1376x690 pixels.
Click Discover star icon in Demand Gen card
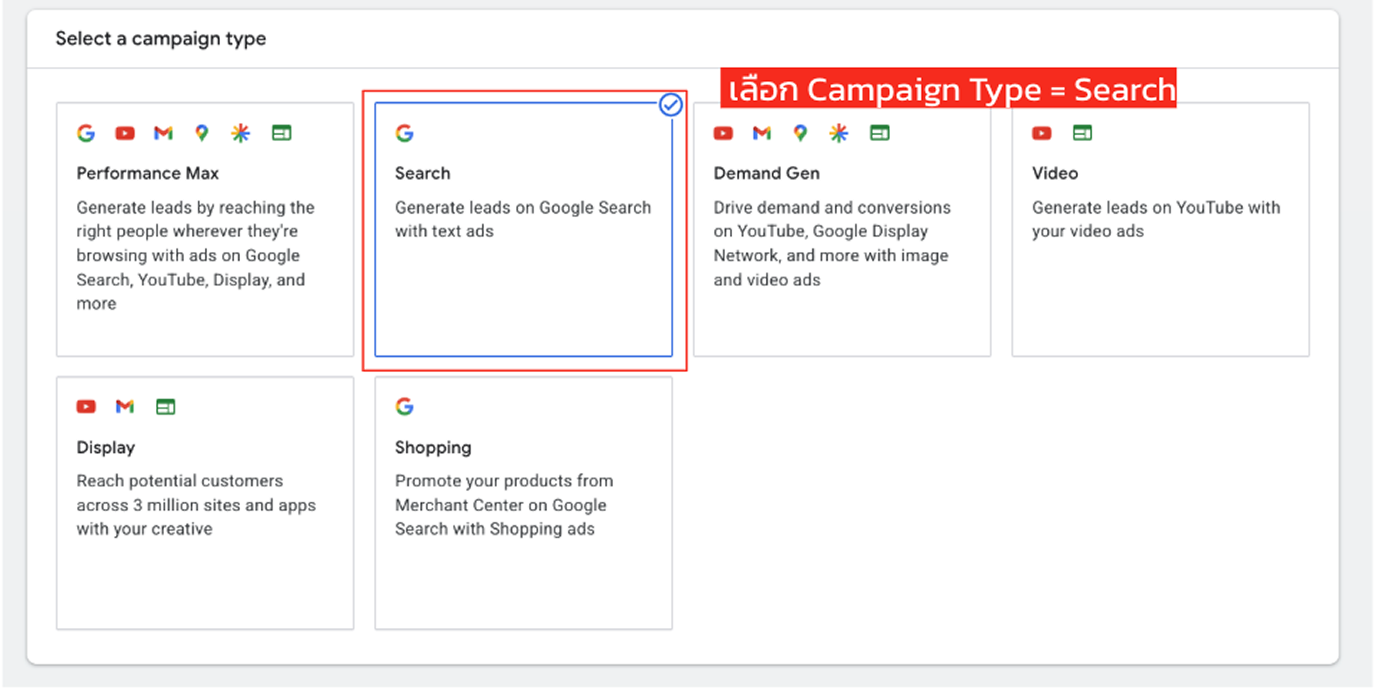click(839, 133)
